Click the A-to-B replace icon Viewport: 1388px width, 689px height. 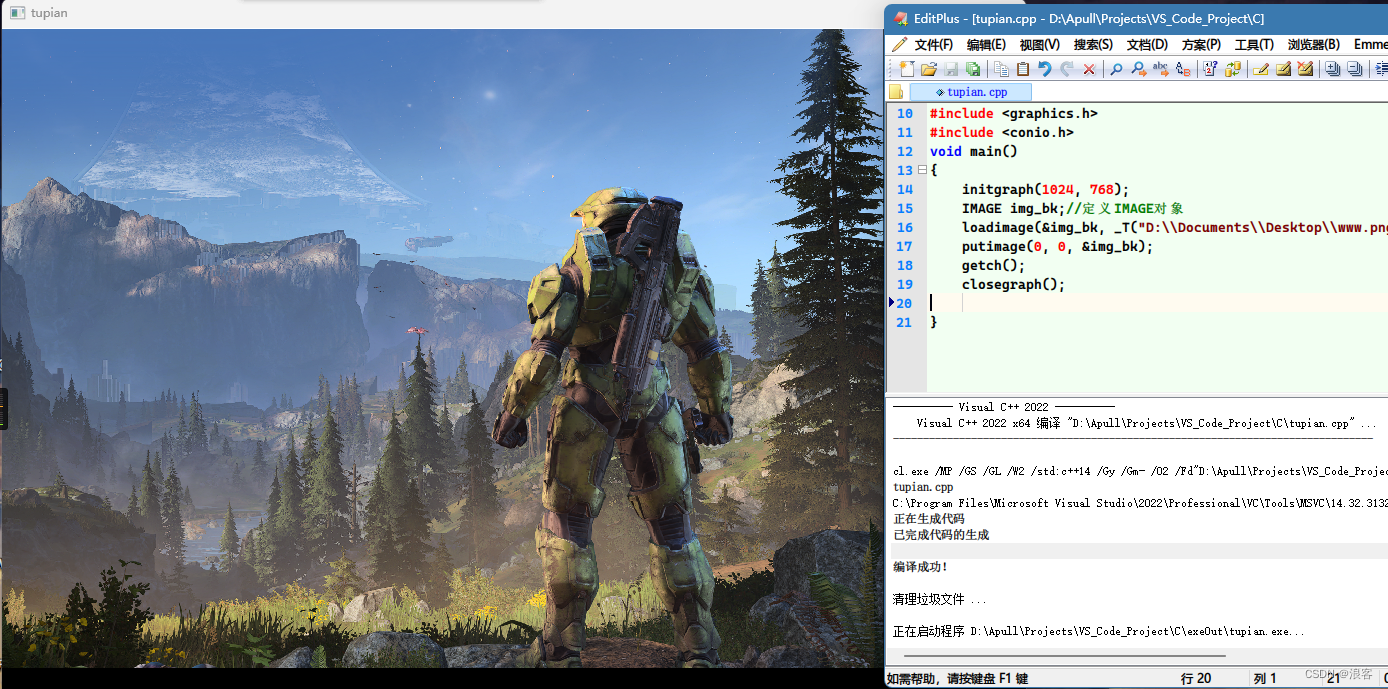(1183, 69)
